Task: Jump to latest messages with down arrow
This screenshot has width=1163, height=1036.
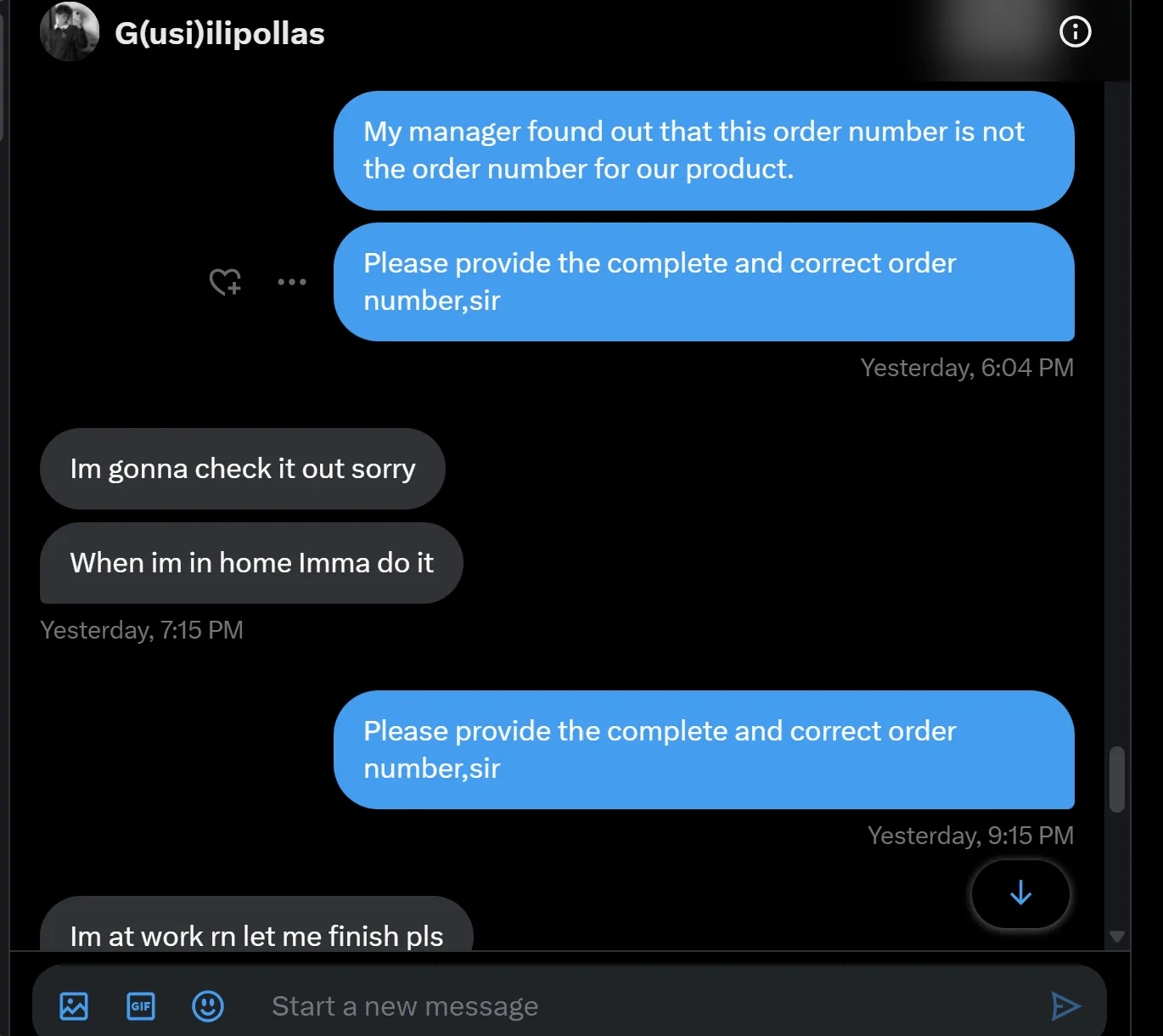Action: 1020,893
